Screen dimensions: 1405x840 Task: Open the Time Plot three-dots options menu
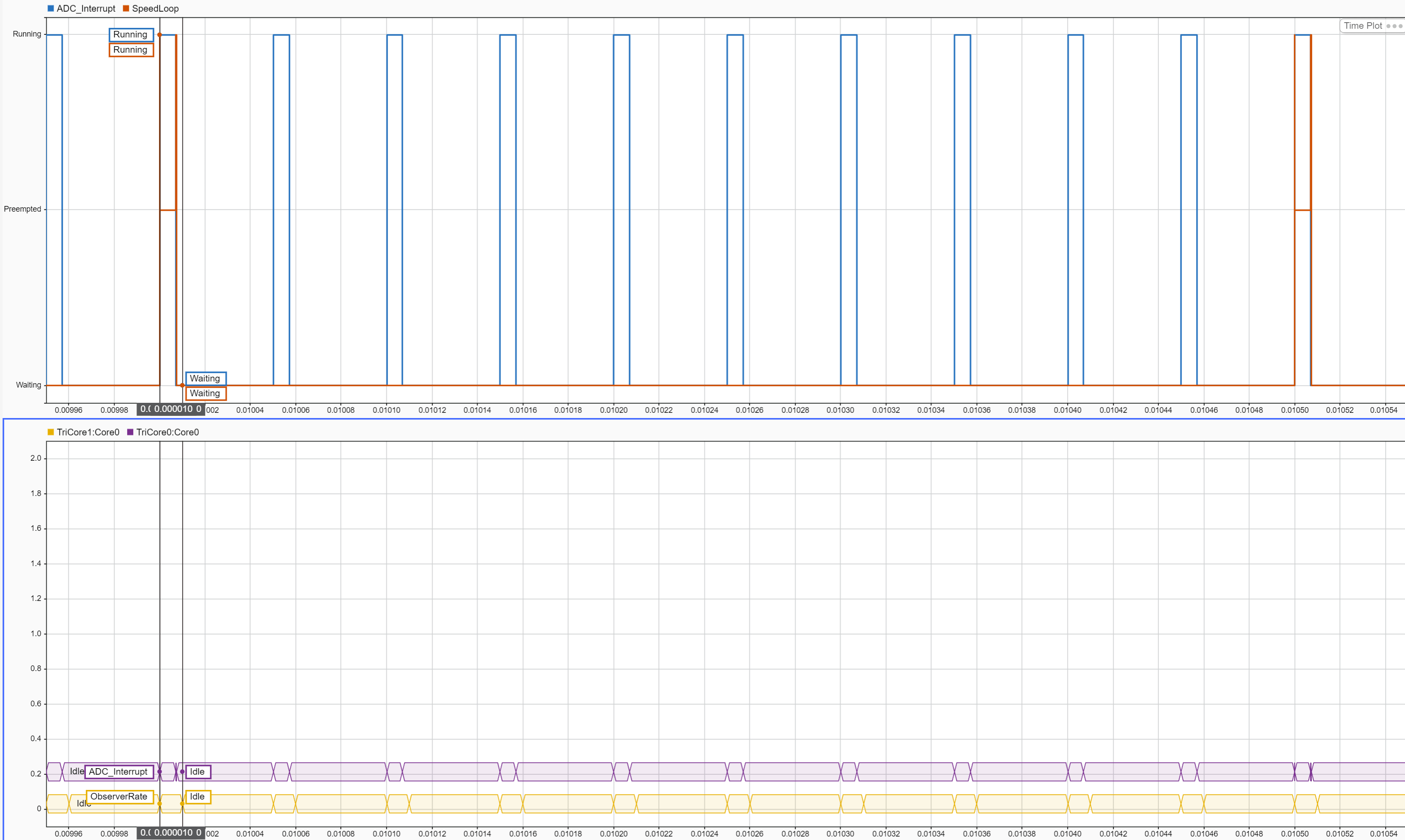point(1394,26)
